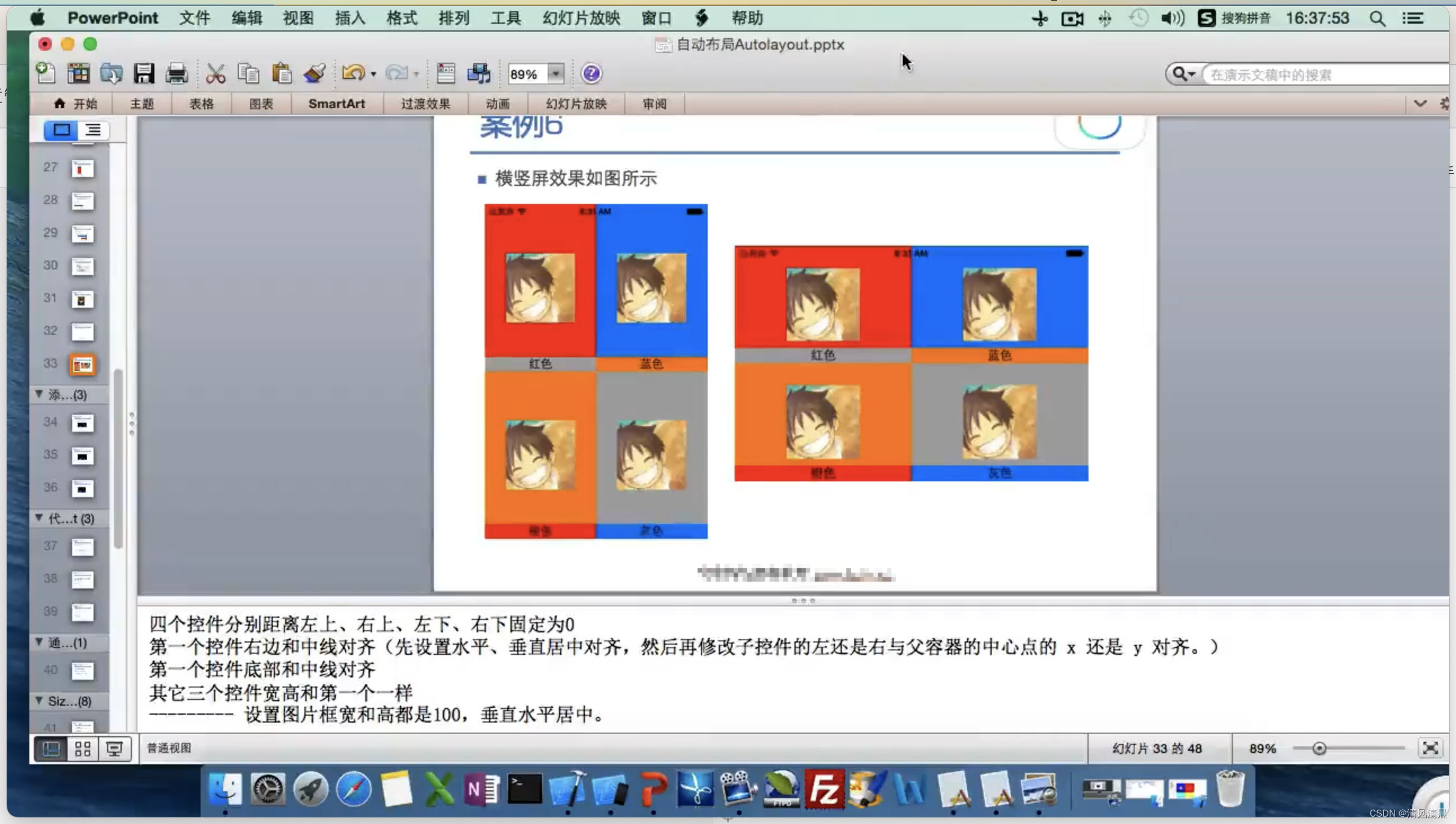This screenshot has height=824, width=1456.
Task: Switch to 表格 Tables ribbon tab
Action: point(201,104)
